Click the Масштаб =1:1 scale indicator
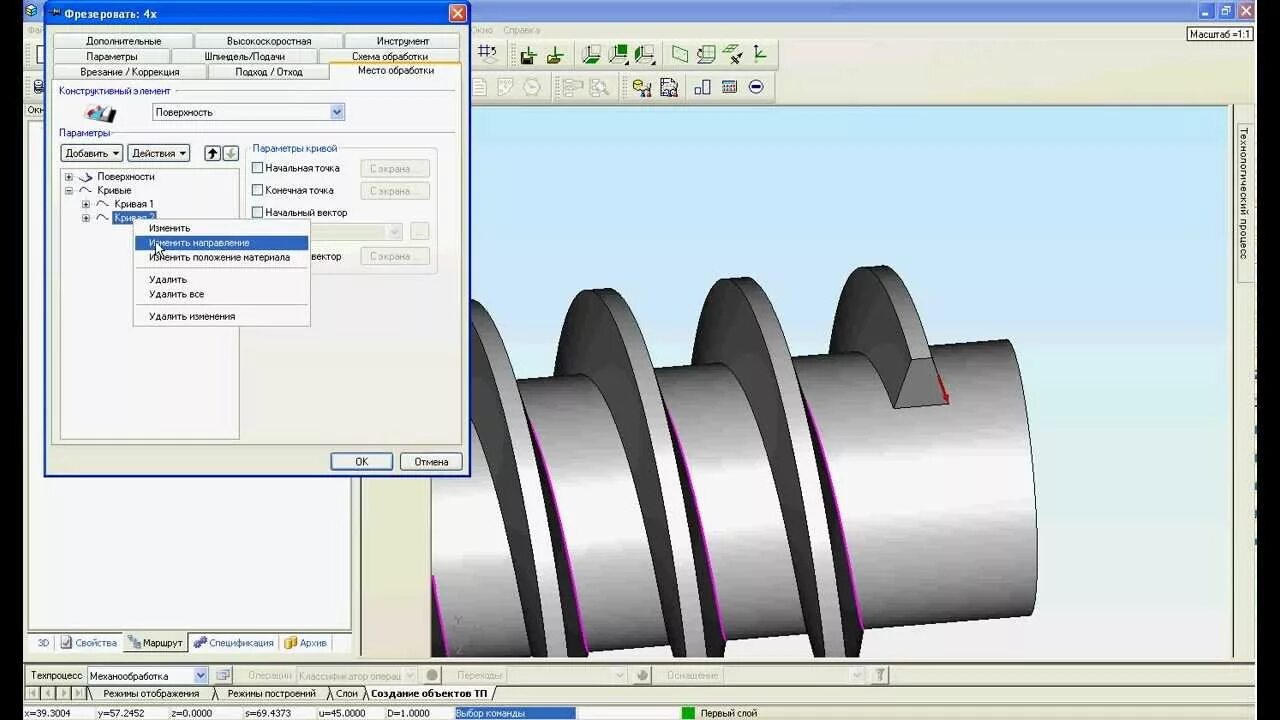Viewport: 1280px width, 720px height. point(1220,34)
